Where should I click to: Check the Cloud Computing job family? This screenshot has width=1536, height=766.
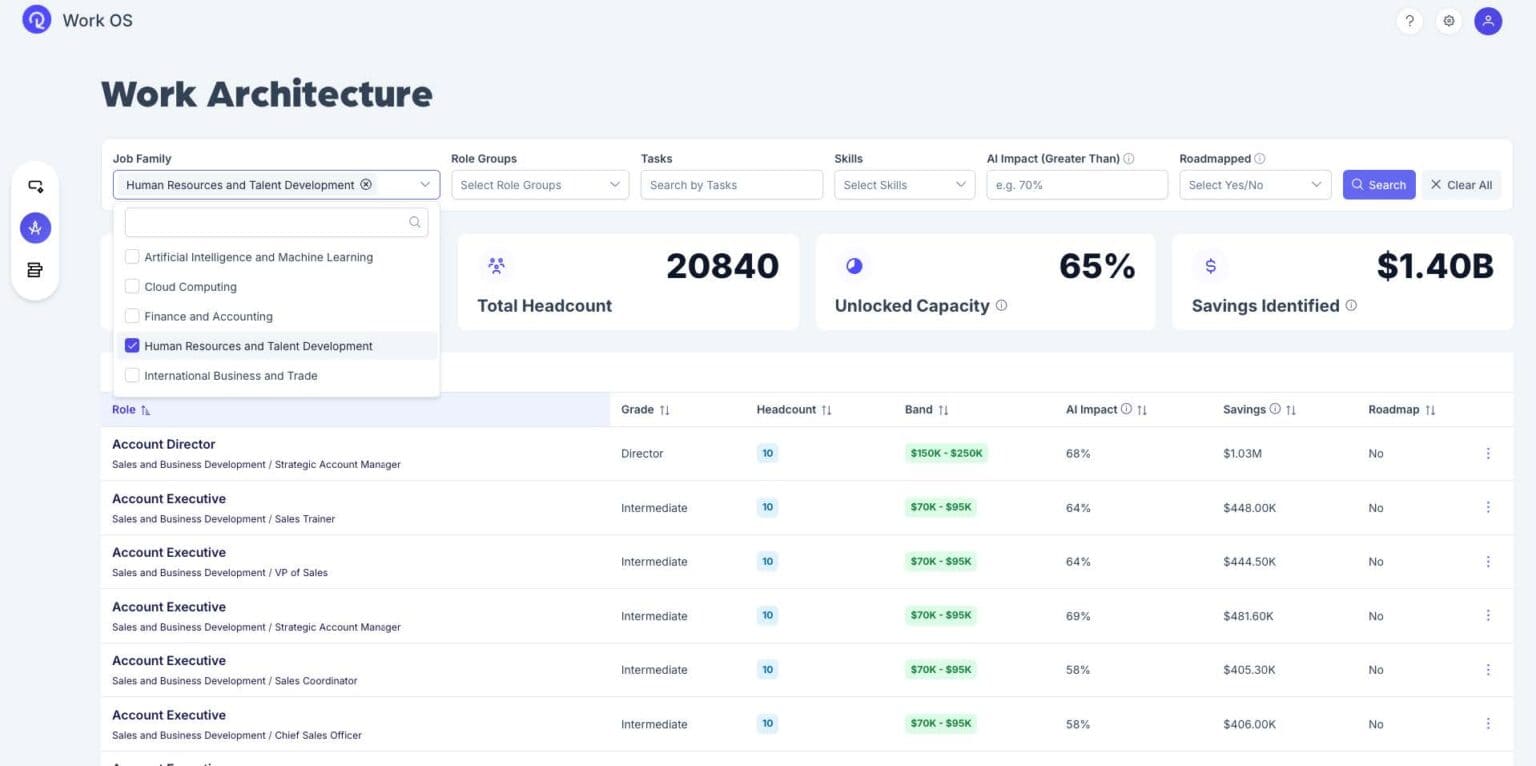pyautogui.click(x=132, y=287)
